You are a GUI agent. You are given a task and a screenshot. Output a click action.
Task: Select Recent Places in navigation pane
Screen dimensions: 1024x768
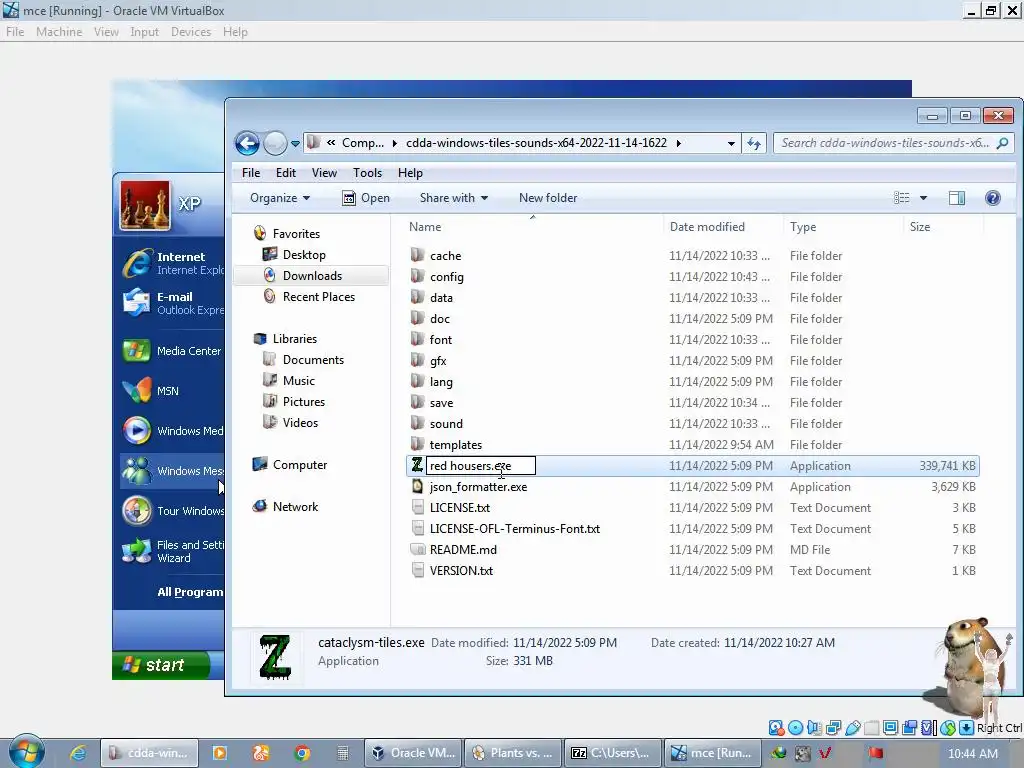[318, 296]
